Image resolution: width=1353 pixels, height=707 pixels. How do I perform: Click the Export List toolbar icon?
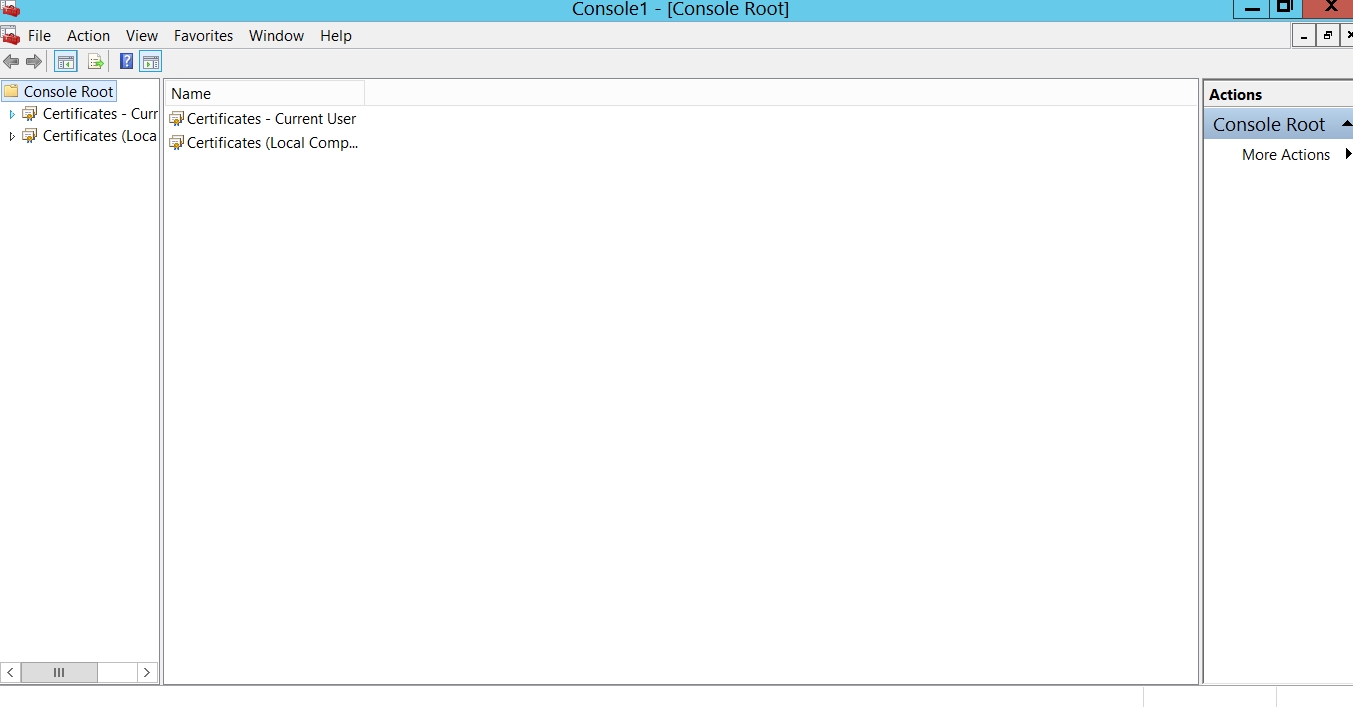pyautogui.click(x=95, y=62)
